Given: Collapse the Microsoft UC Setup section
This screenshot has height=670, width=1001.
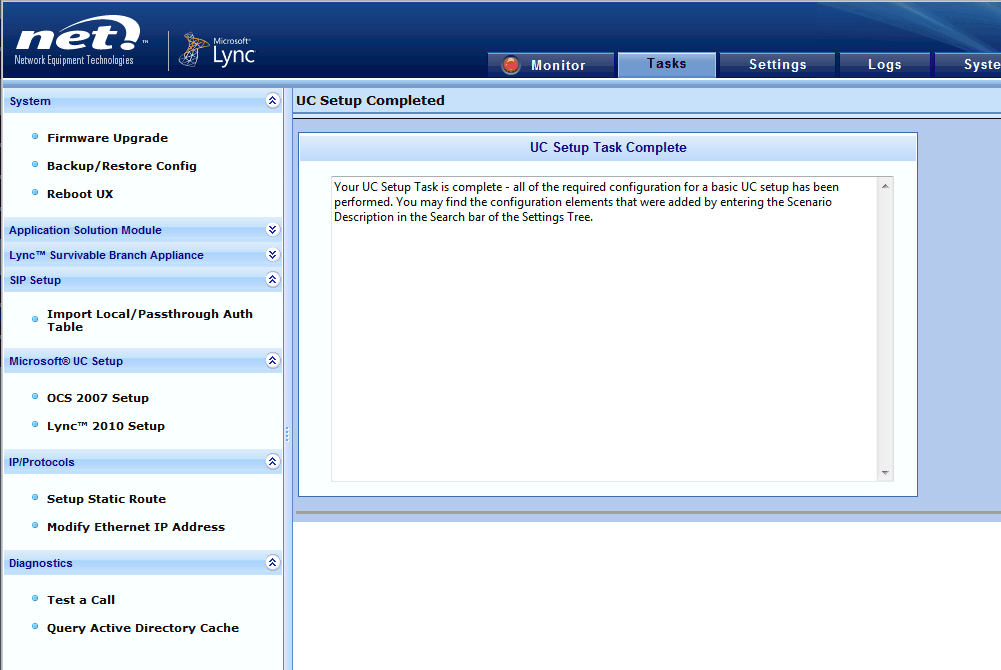Looking at the screenshot, I should (x=271, y=360).
